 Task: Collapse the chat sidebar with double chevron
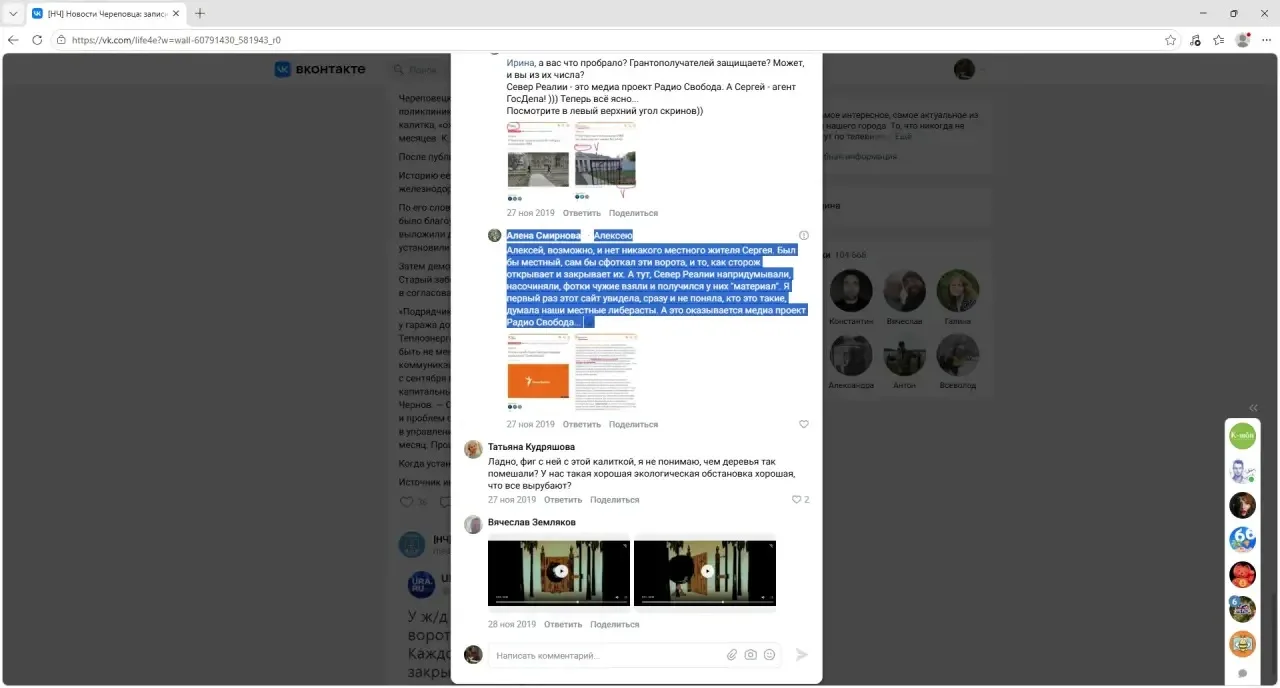coord(1253,408)
